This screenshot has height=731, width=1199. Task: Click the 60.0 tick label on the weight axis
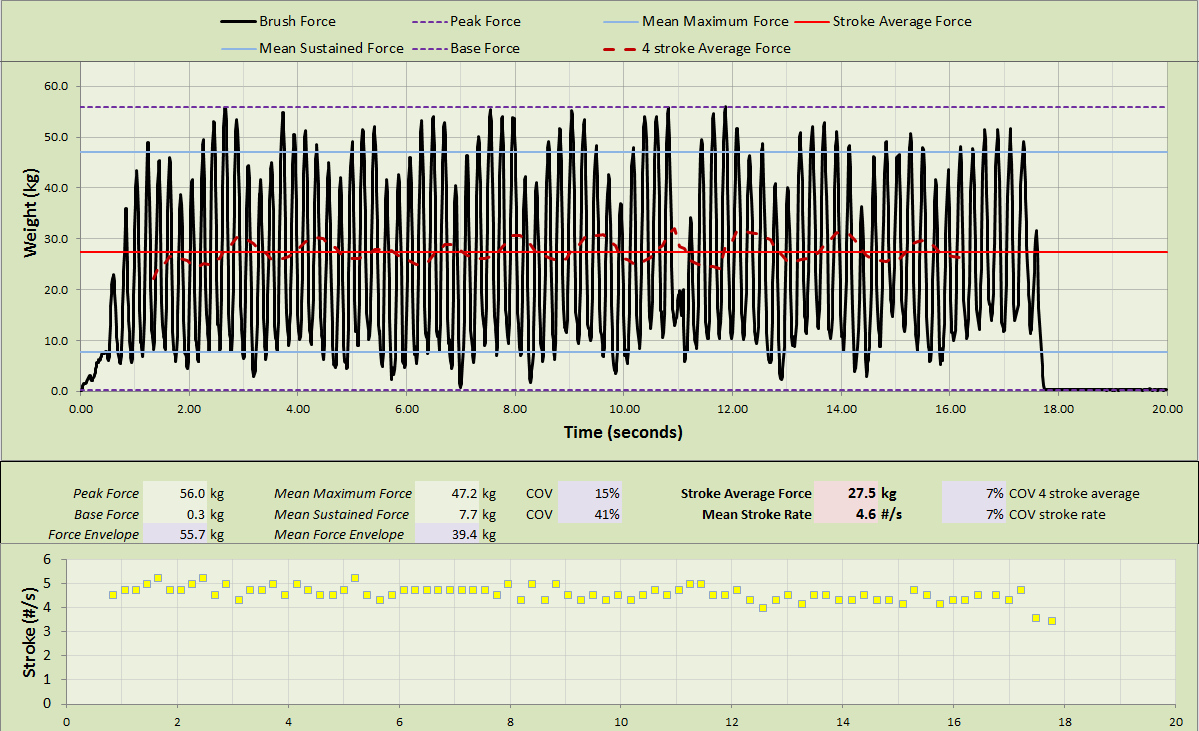(x=56, y=86)
